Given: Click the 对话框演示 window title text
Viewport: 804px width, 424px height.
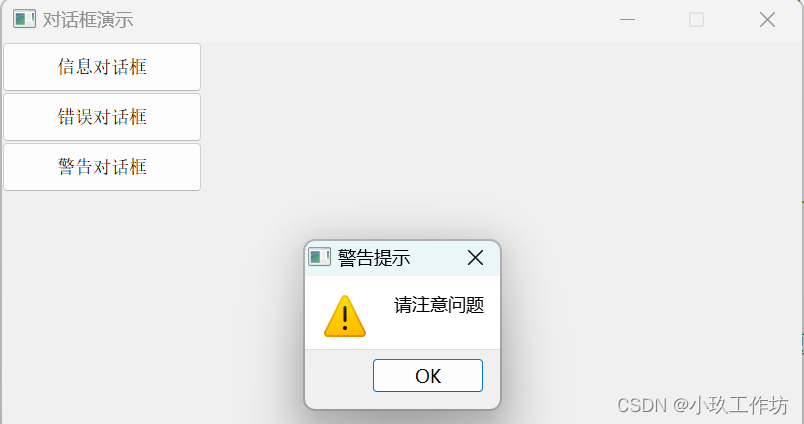Looking at the screenshot, I should 88,20.
